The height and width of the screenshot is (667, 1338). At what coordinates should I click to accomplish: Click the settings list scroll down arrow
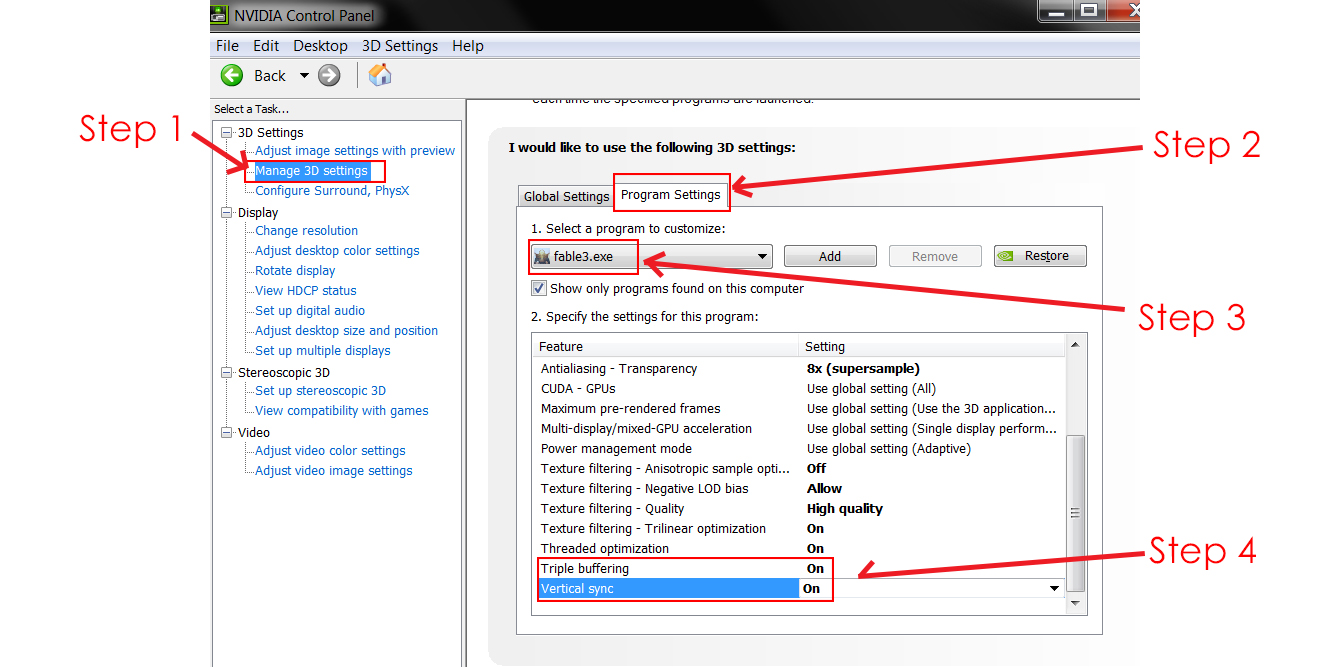[x=1076, y=603]
